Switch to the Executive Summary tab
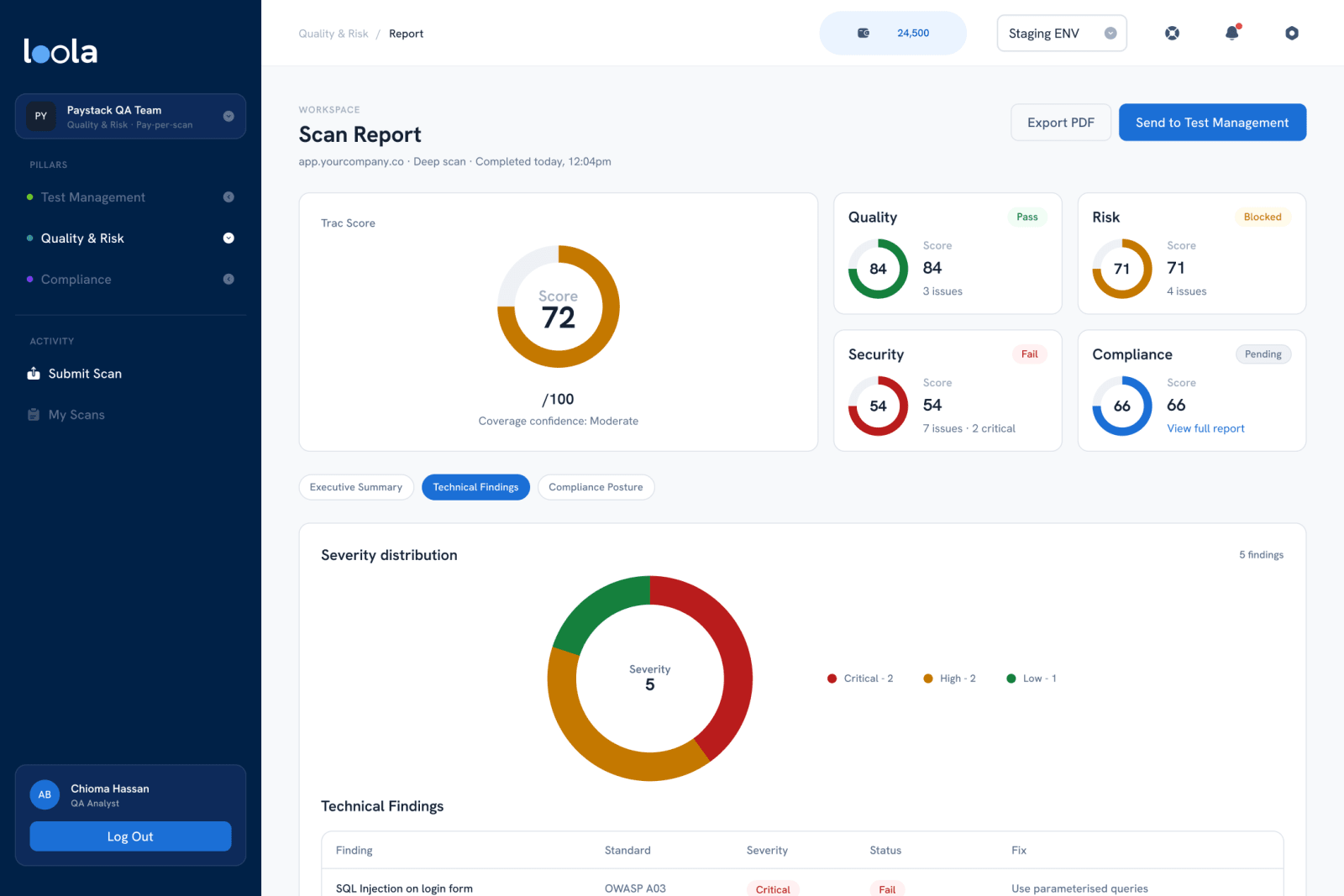Screen dimensions: 1344x896 pos(356,487)
